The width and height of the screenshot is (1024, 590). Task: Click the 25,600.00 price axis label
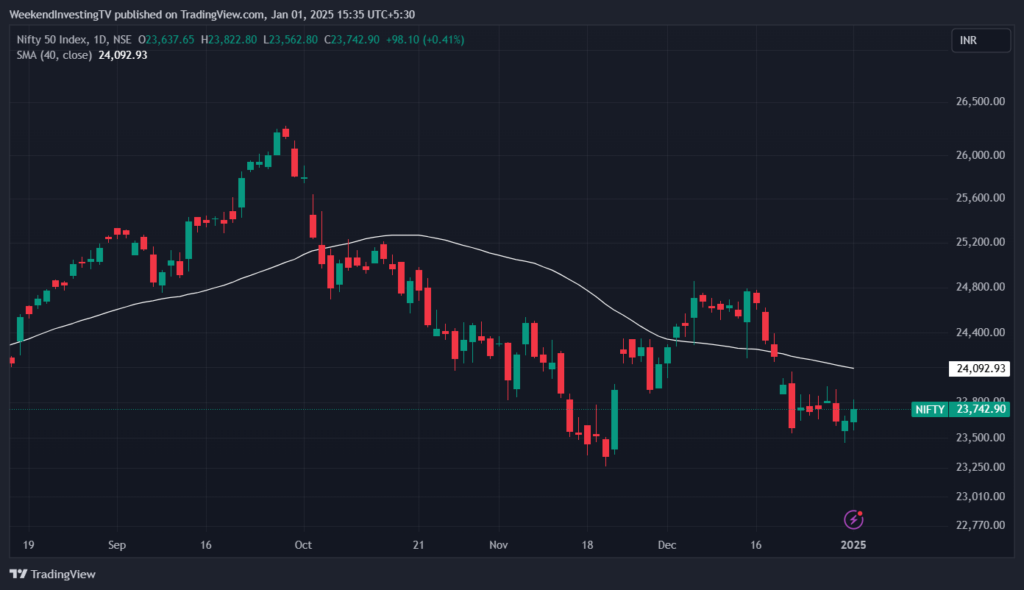[x=980, y=197]
